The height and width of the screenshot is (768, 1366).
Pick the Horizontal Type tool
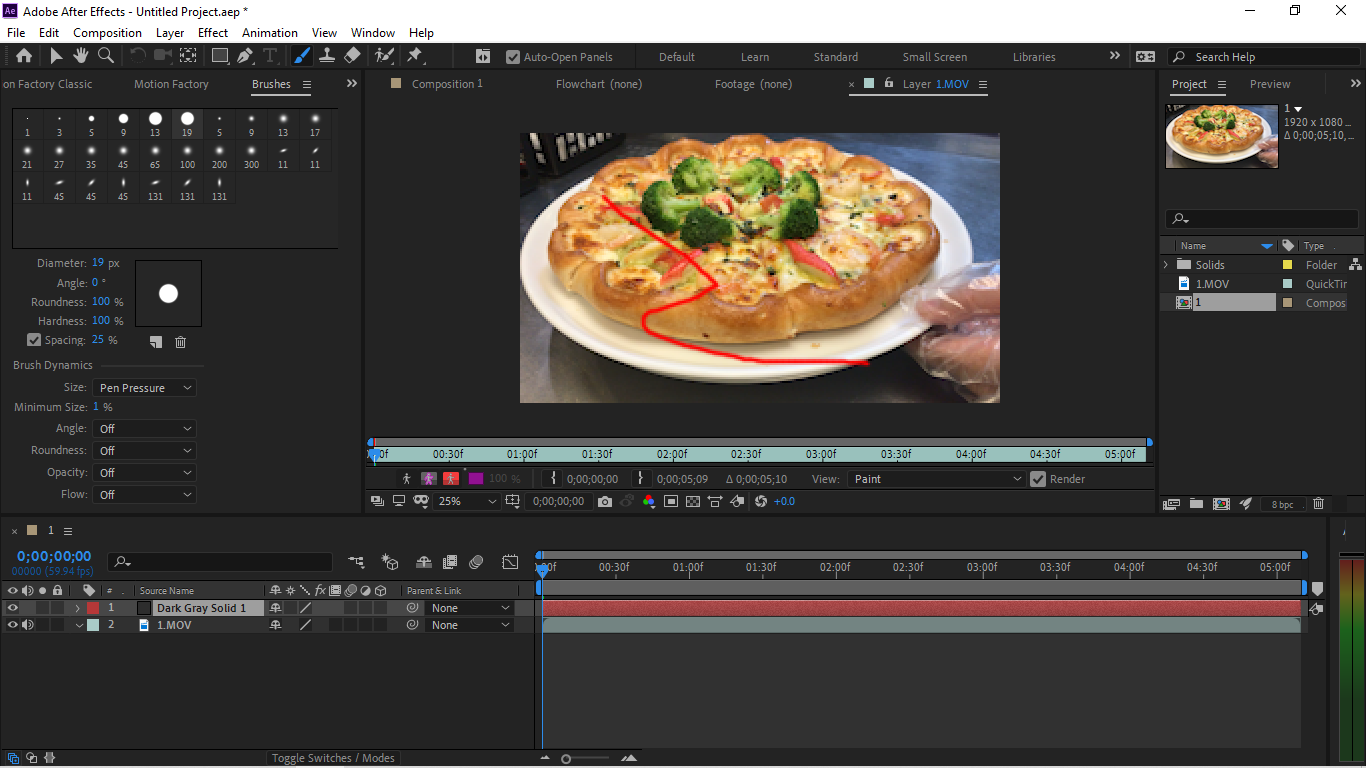272,56
